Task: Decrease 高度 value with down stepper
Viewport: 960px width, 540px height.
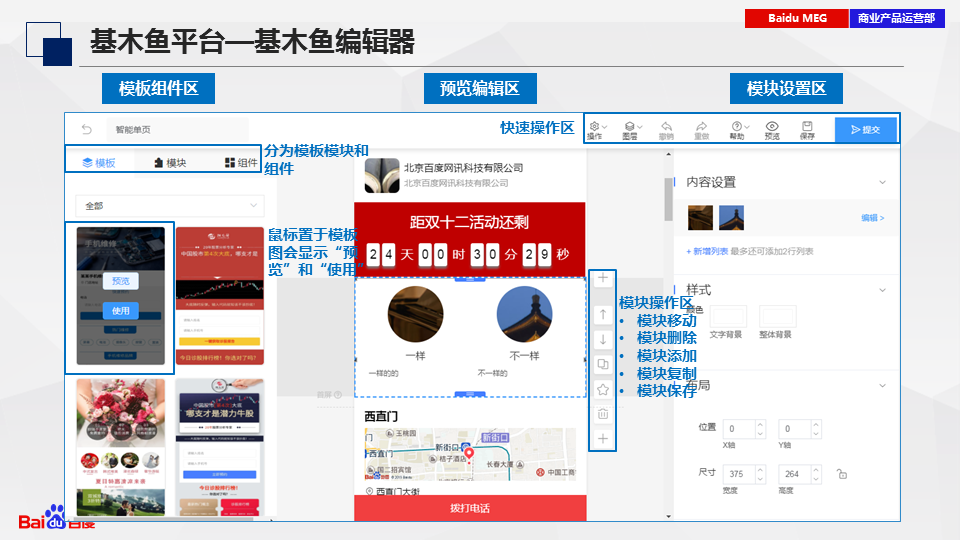Action: pyautogui.click(x=816, y=479)
